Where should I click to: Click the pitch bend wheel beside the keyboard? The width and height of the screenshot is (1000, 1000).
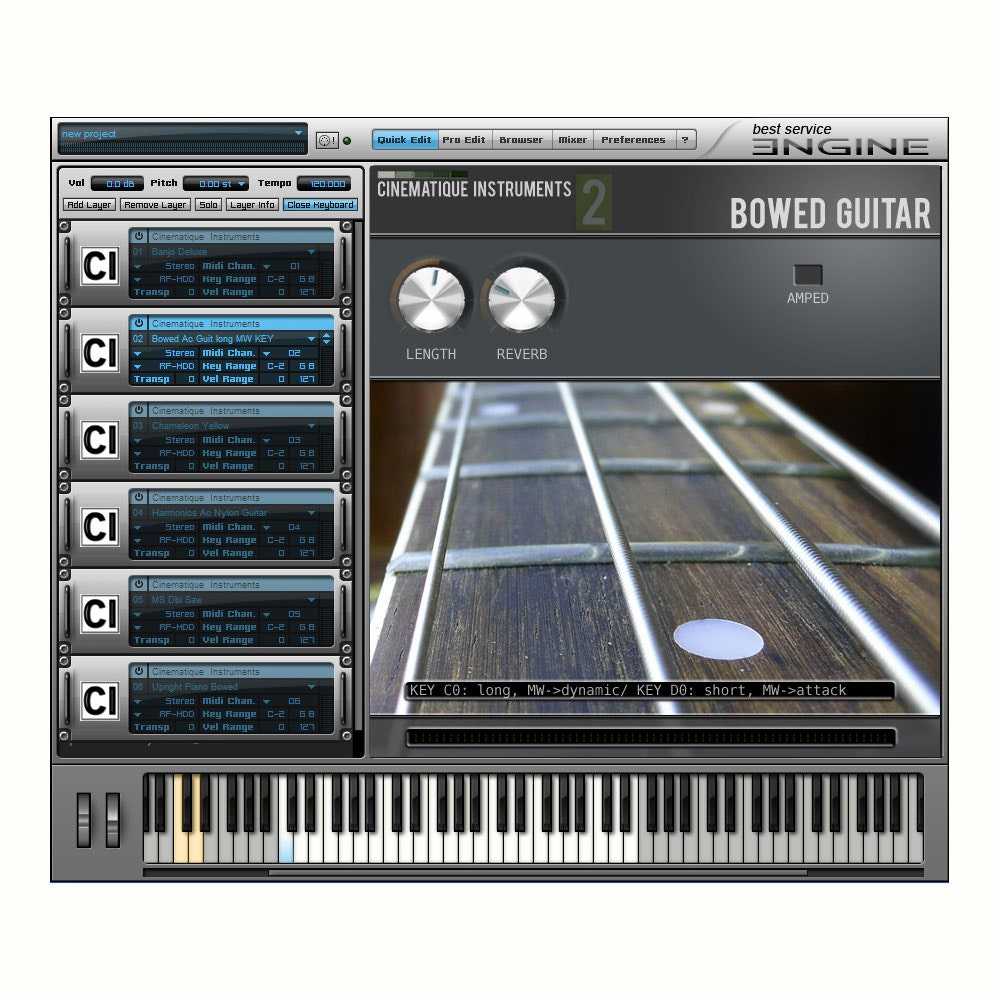(84, 820)
